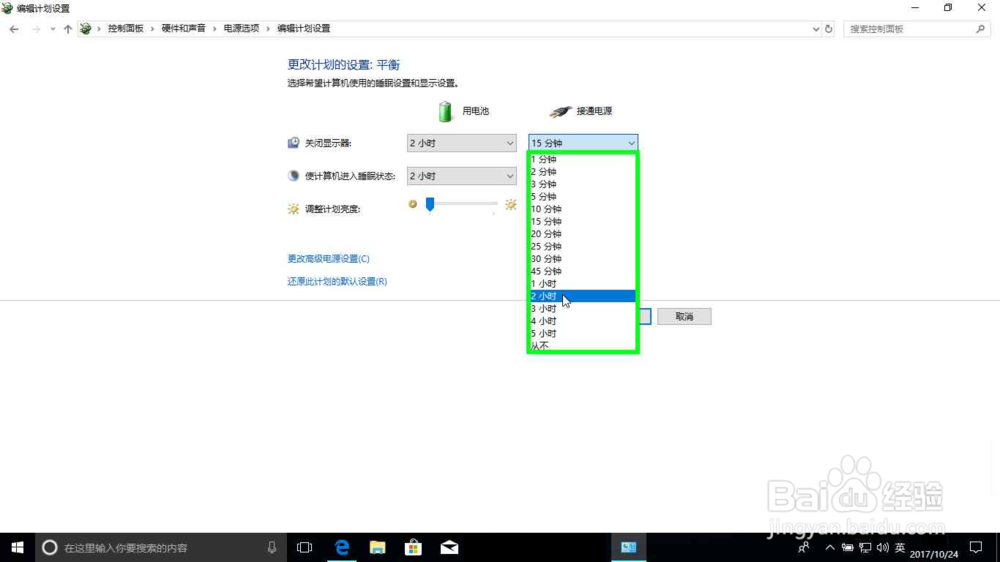Activate the Cortana microphone icon
This screenshot has height=562, width=1000.
click(x=272, y=547)
